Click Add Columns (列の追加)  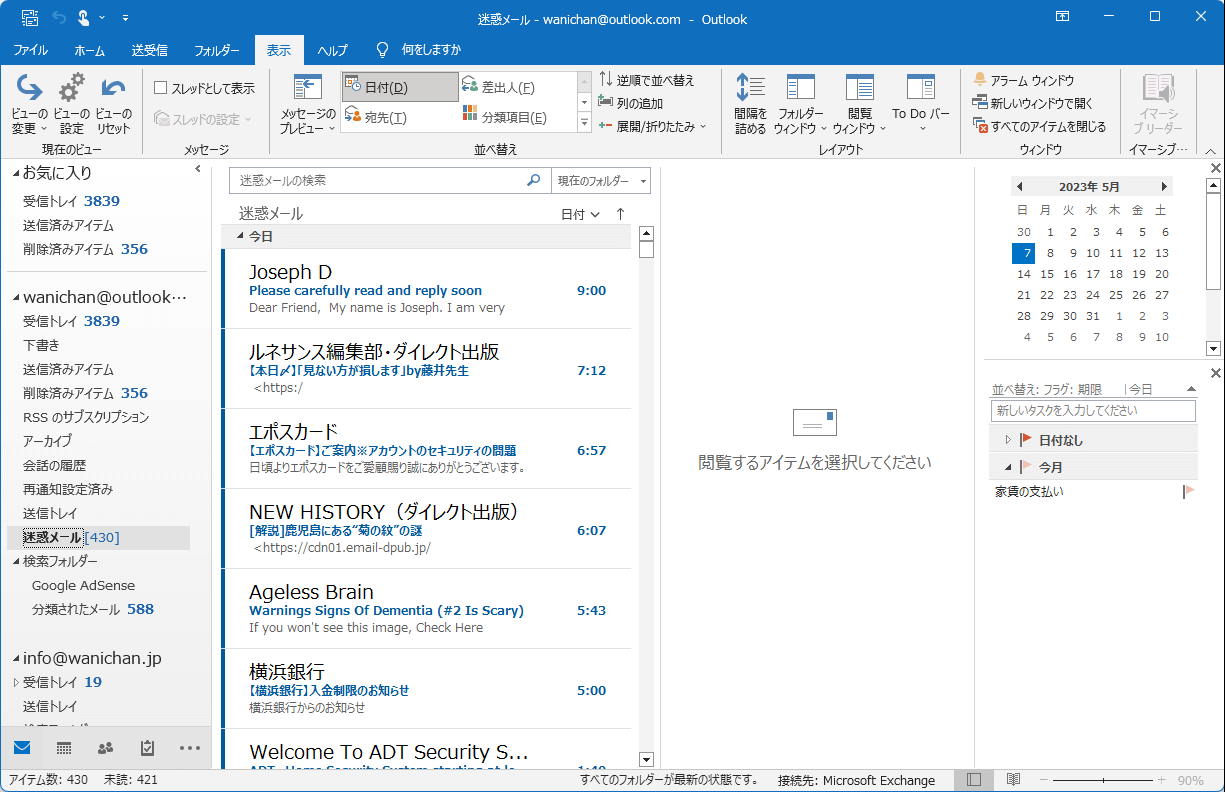point(631,103)
